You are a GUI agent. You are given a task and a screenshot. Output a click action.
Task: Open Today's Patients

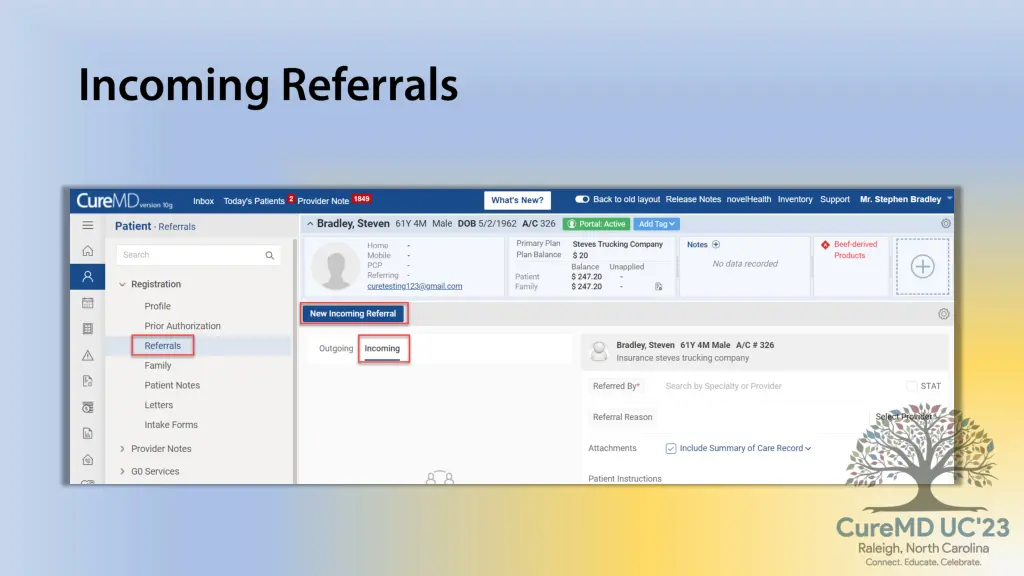tap(254, 201)
